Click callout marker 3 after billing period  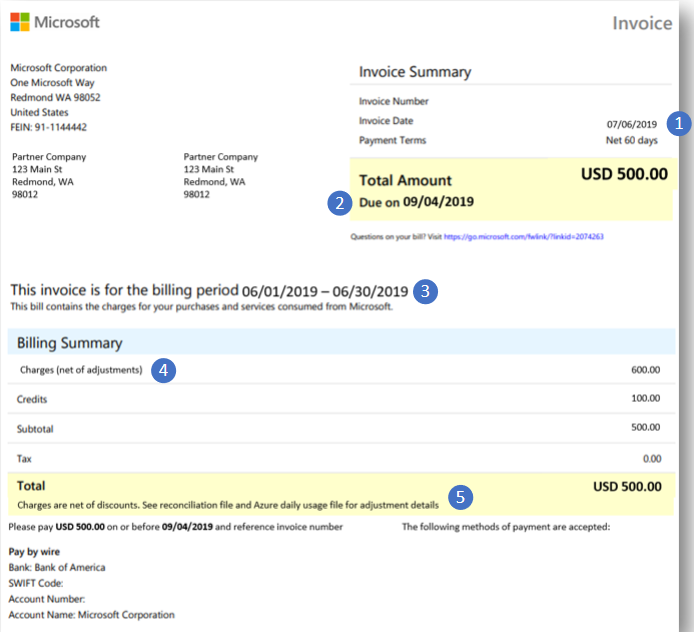[426, 292]
